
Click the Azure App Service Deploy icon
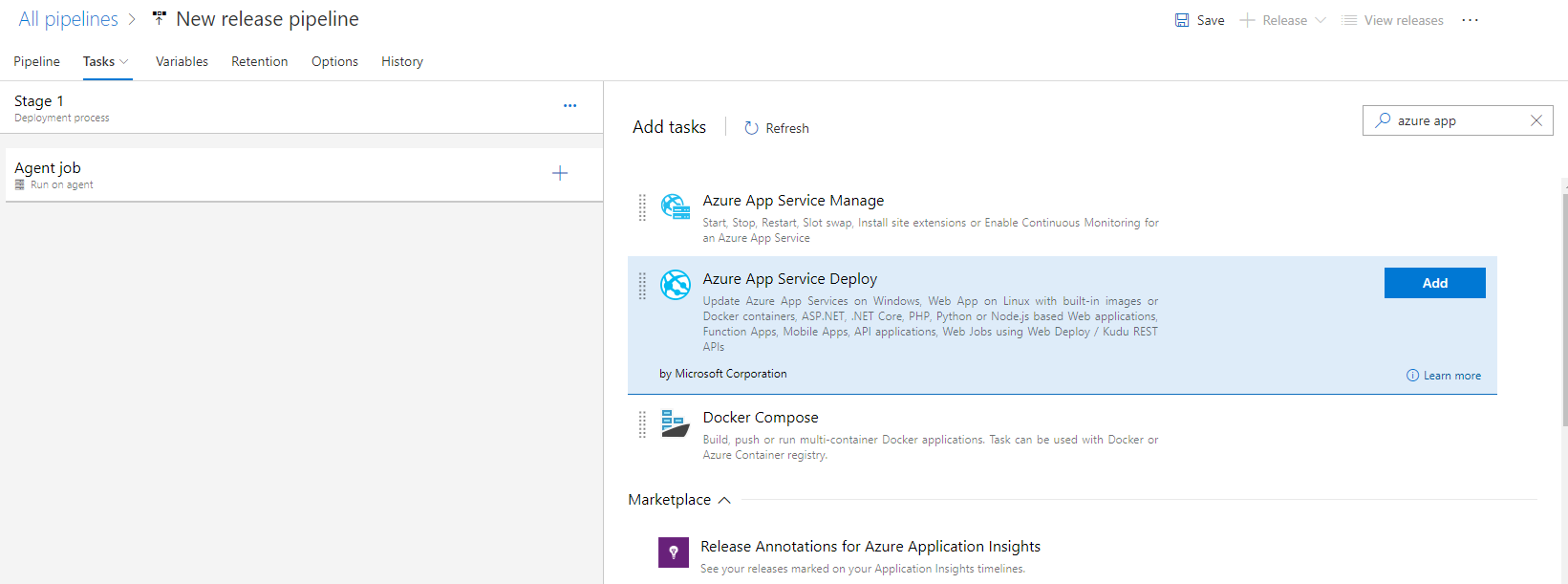click(x=676, y=285)
